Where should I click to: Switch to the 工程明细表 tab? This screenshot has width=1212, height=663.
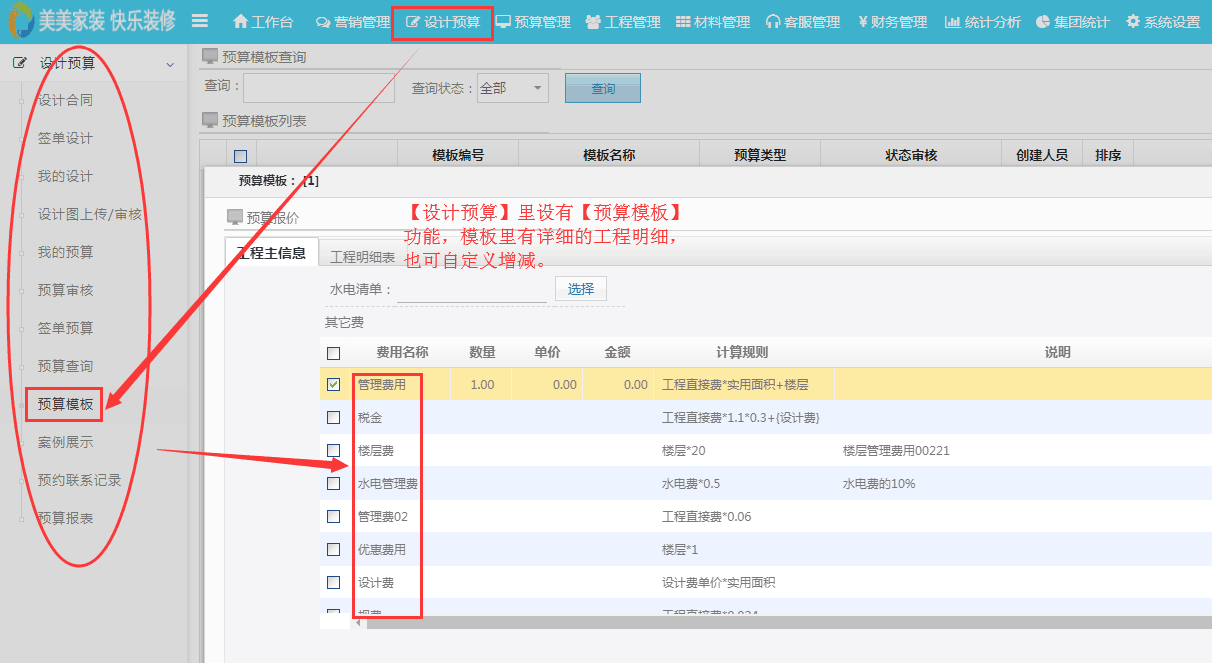[362, 257]
